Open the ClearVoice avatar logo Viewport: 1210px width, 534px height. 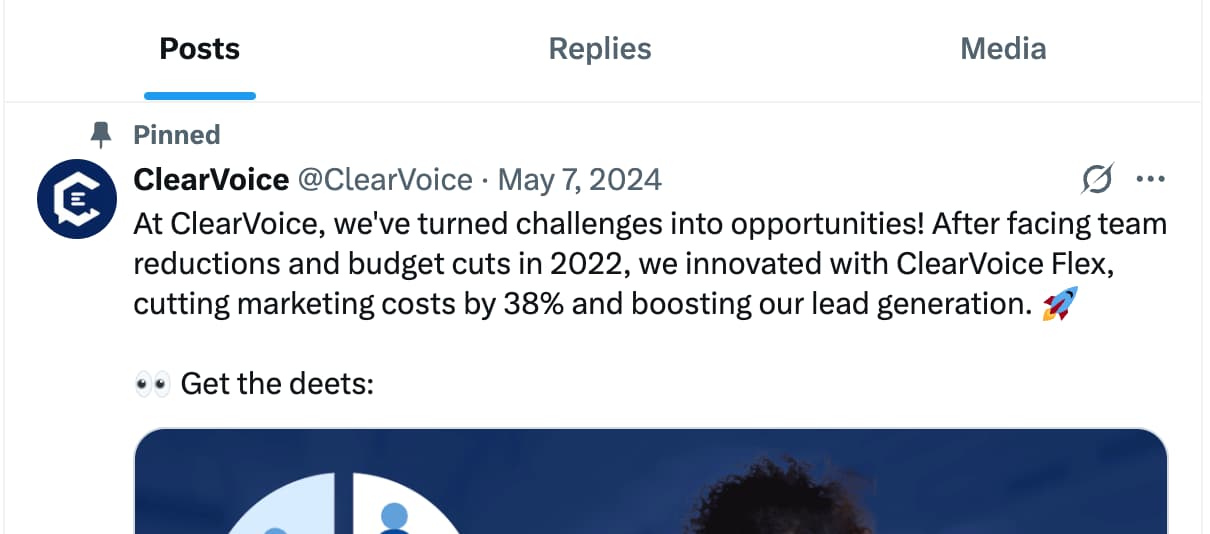click(77, 200)
